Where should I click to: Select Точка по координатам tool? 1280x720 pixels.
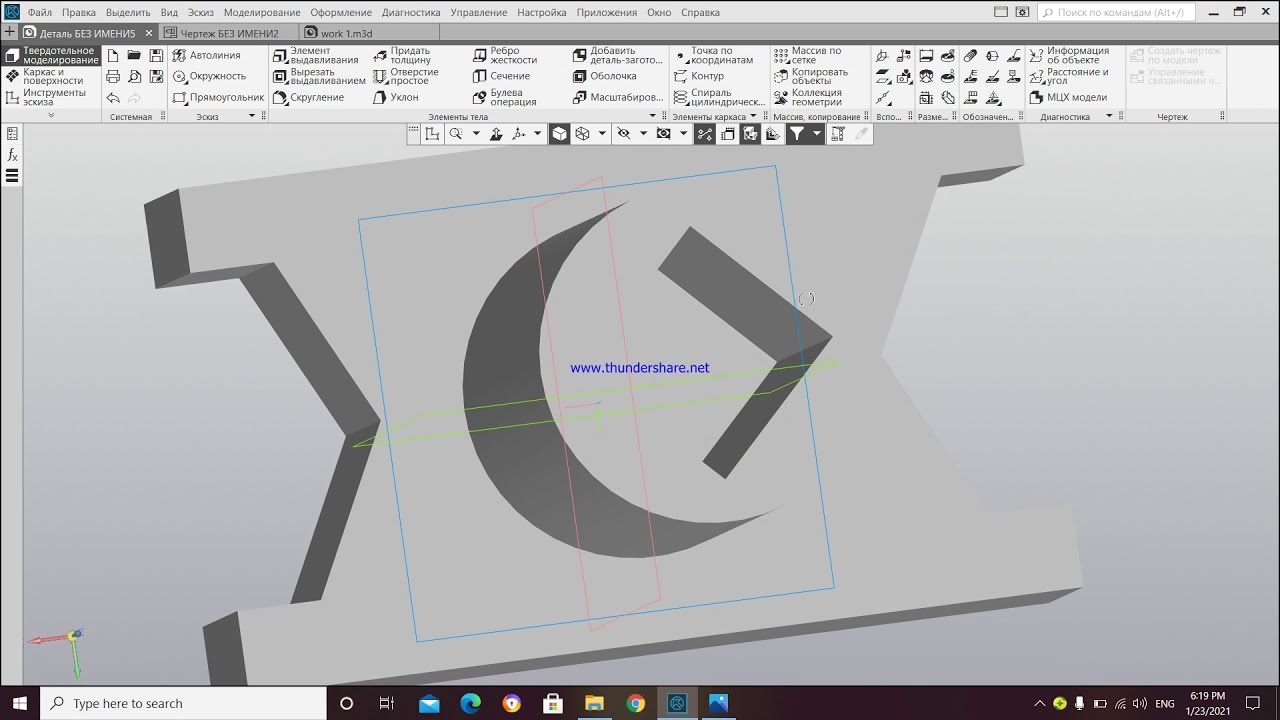point(714,56)
